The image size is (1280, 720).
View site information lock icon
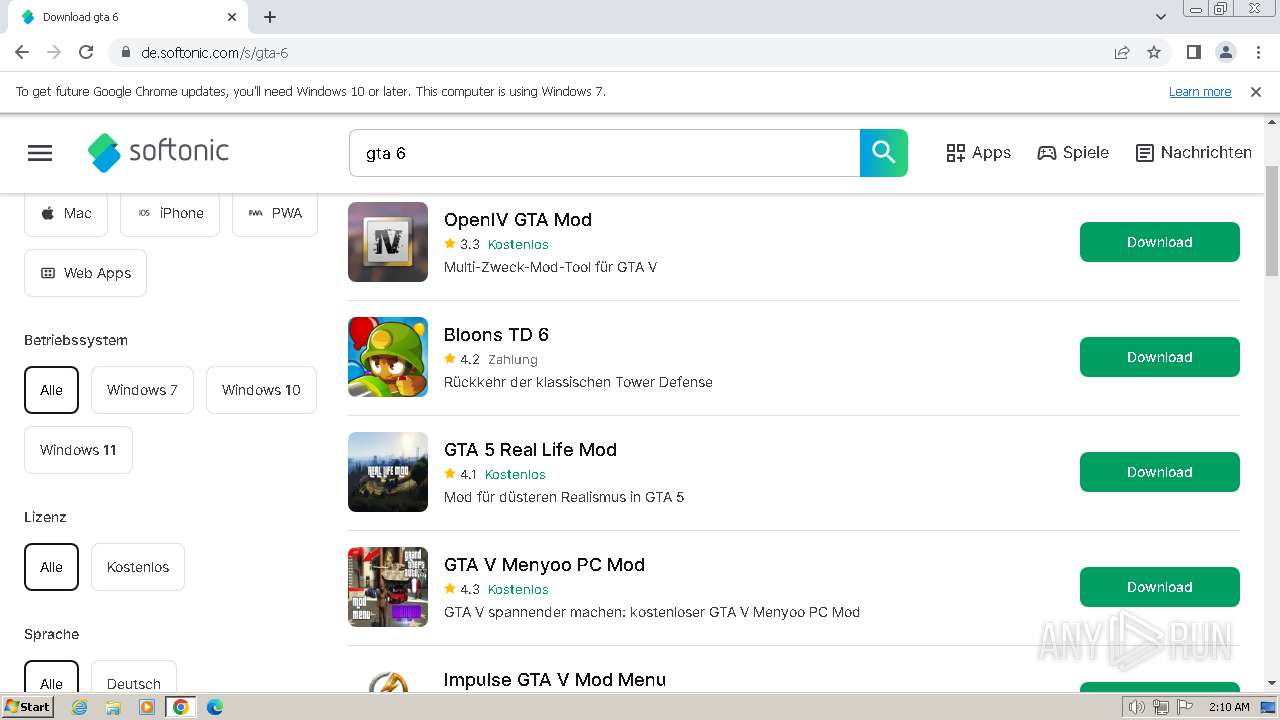125,53
